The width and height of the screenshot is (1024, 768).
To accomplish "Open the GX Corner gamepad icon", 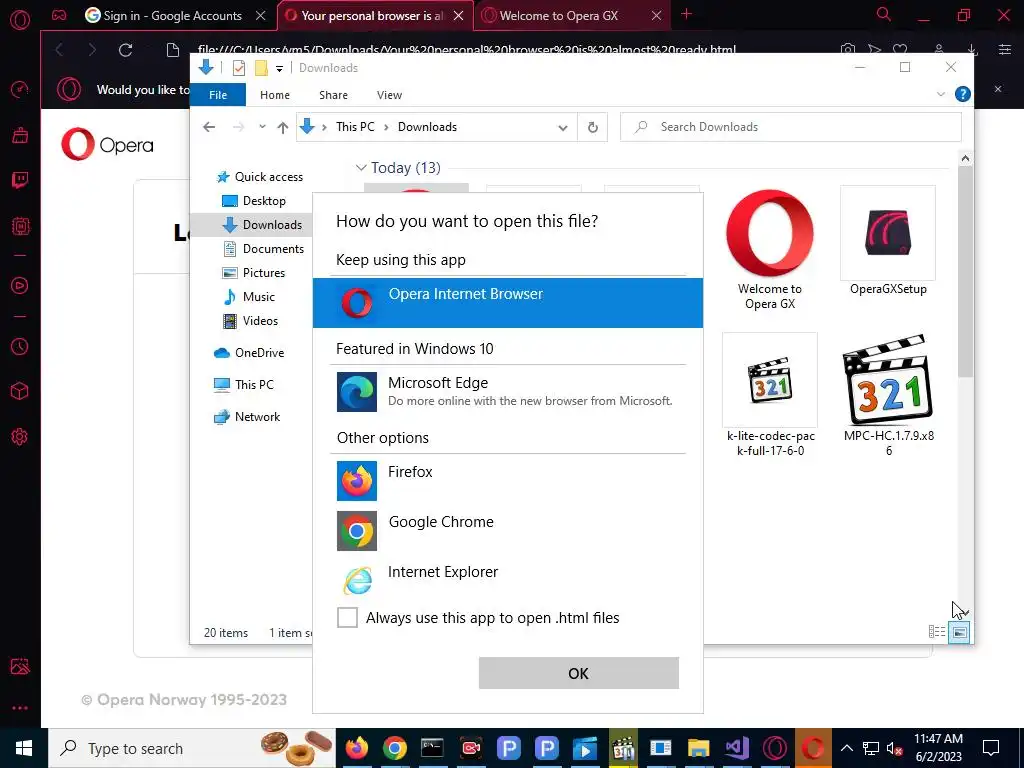I will (x=59, y=15).
